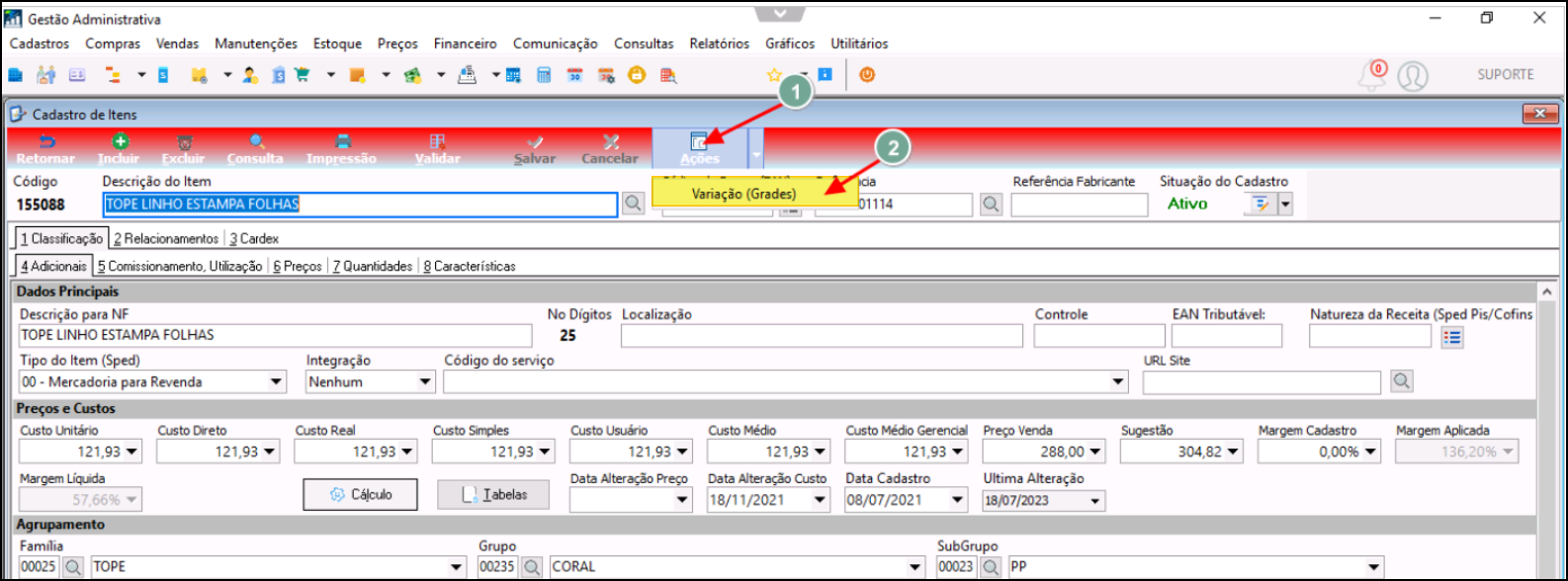
Task: Click the calendar with gear icon
Action: pyautogui.click(x=606, y=74)
